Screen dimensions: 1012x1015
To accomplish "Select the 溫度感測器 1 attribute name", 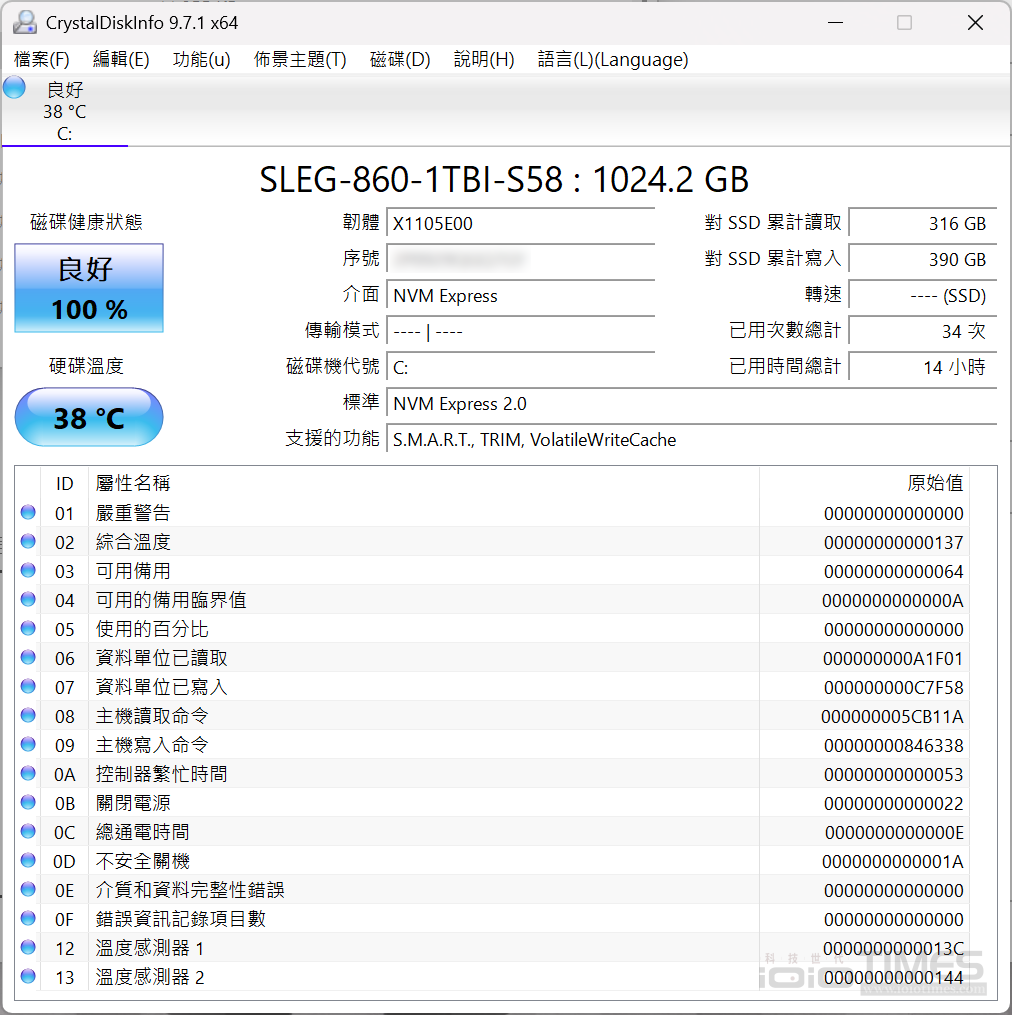I will pos(150,948).
